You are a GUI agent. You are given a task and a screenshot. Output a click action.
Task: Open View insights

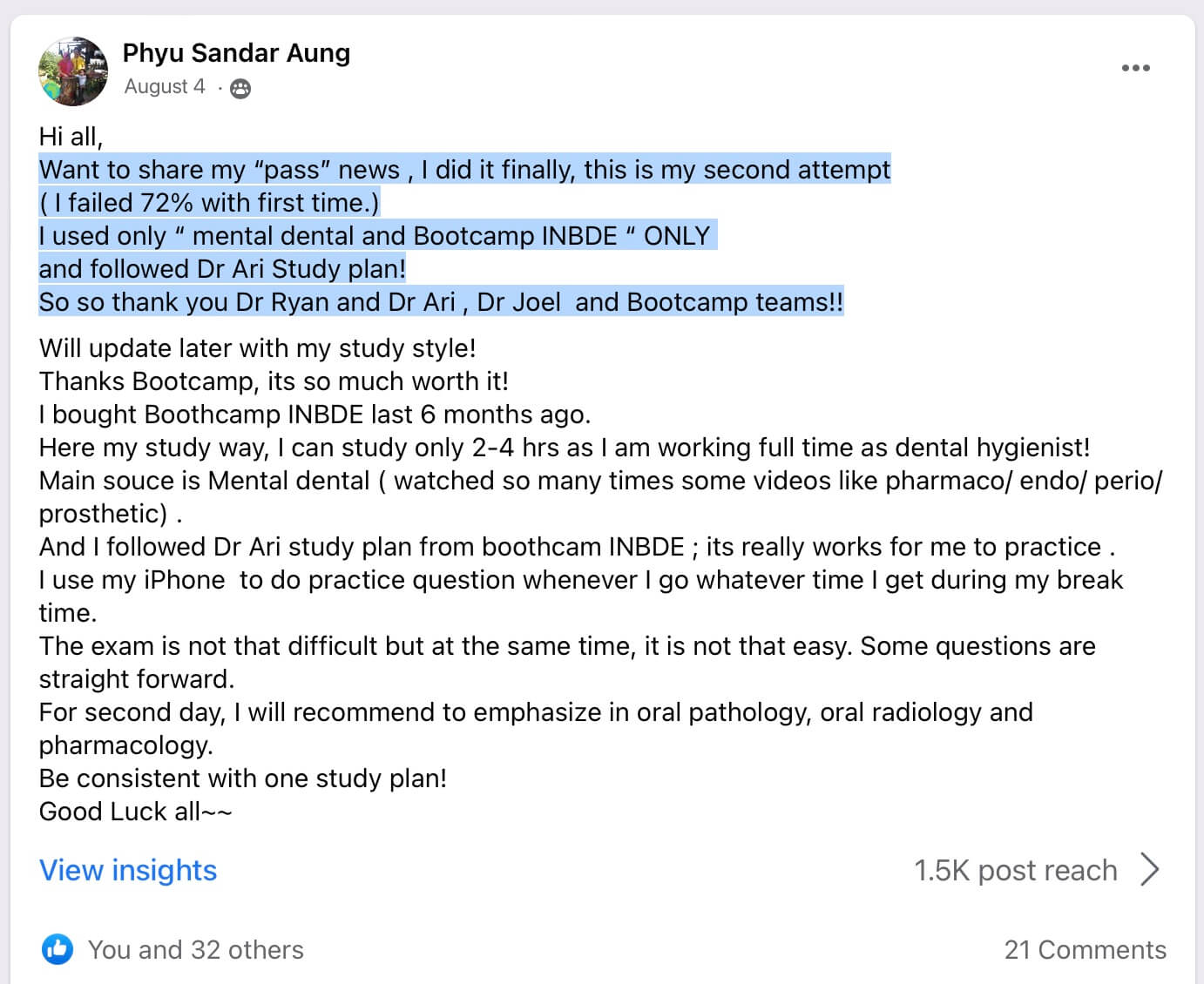pos(127,870)
